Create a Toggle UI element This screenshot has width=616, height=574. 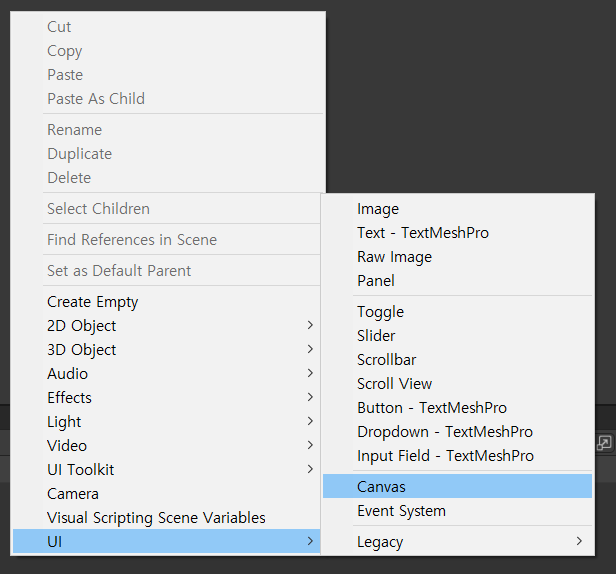[457, 312]
